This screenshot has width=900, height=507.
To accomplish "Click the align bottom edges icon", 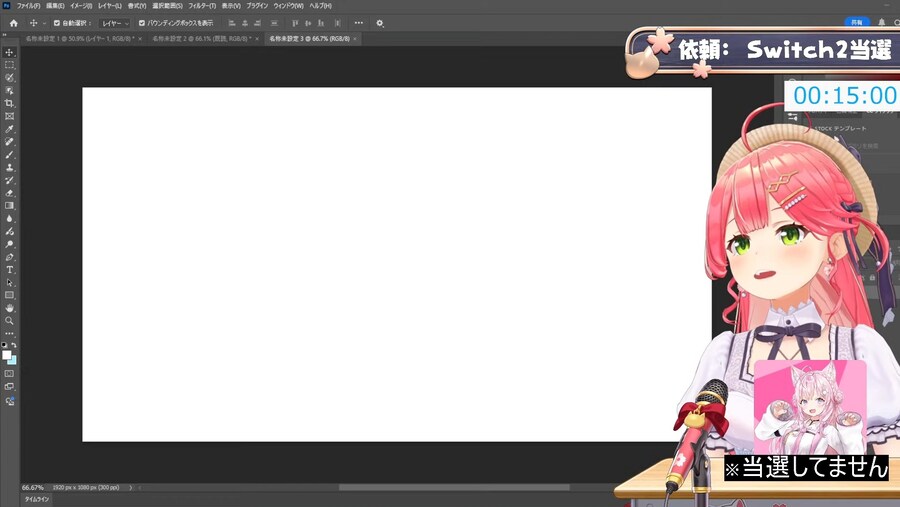I will [320, 24].
